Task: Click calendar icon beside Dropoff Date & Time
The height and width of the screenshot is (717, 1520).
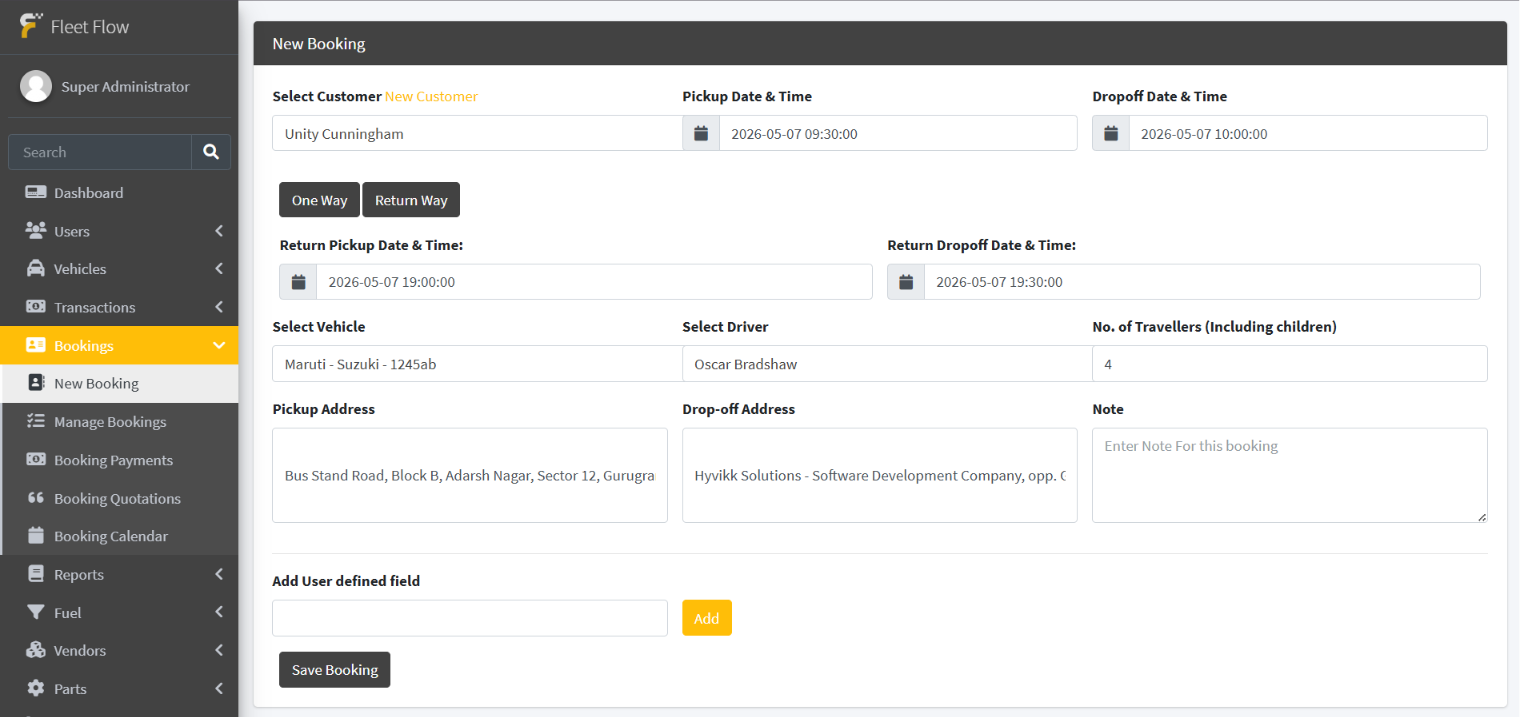Action: (1111, 133)
